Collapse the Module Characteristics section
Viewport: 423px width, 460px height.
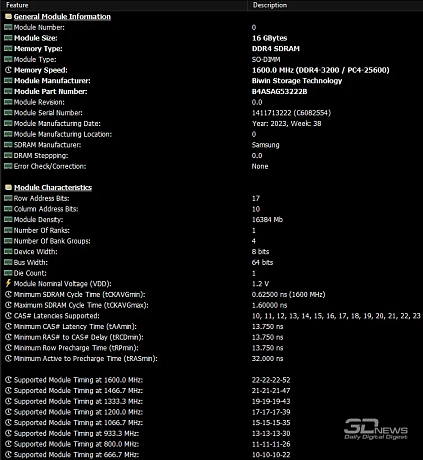coord(53,187)
